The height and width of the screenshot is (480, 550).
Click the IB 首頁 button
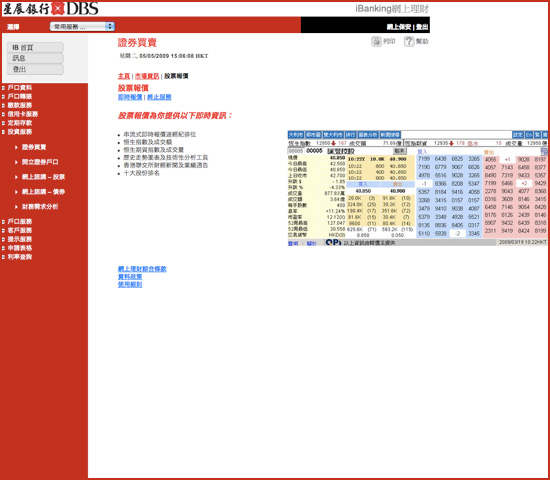[x=35, y=47]
